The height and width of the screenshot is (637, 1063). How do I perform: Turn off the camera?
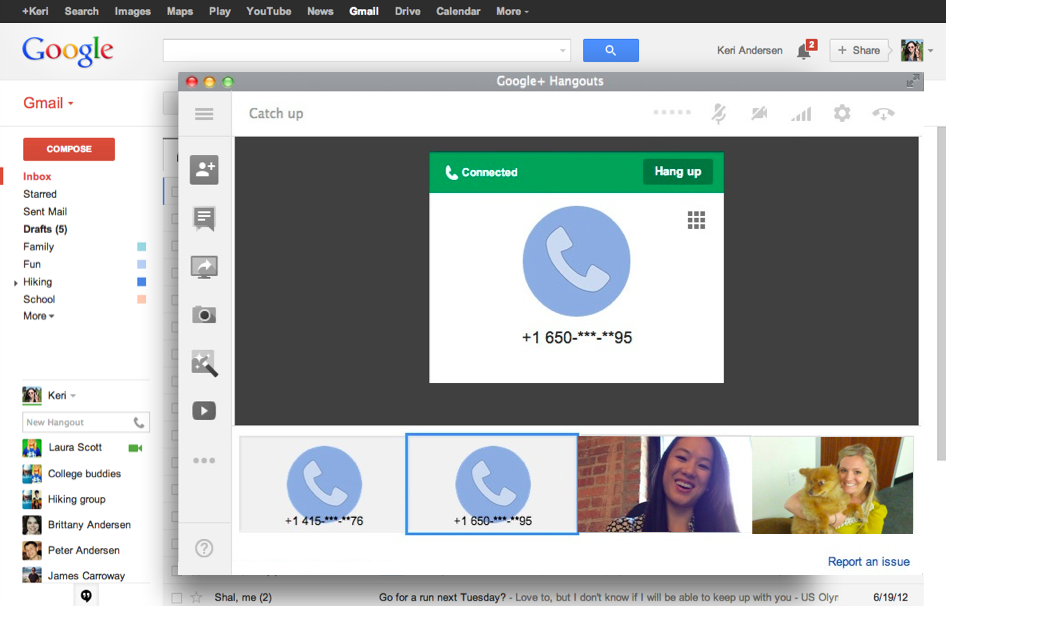pyautogui.click(x=759, y=113)
